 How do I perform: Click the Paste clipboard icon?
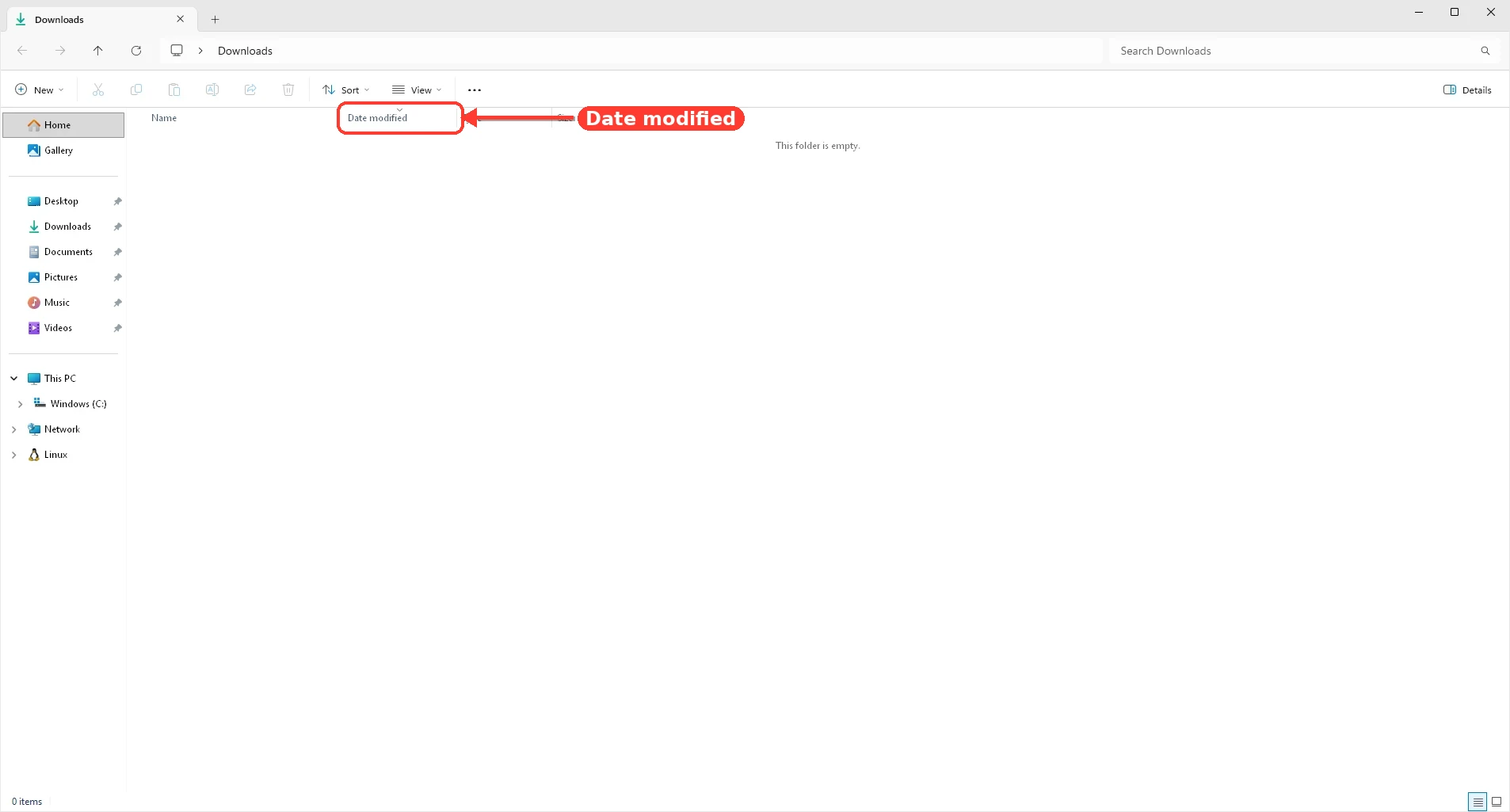click(174, 90)
